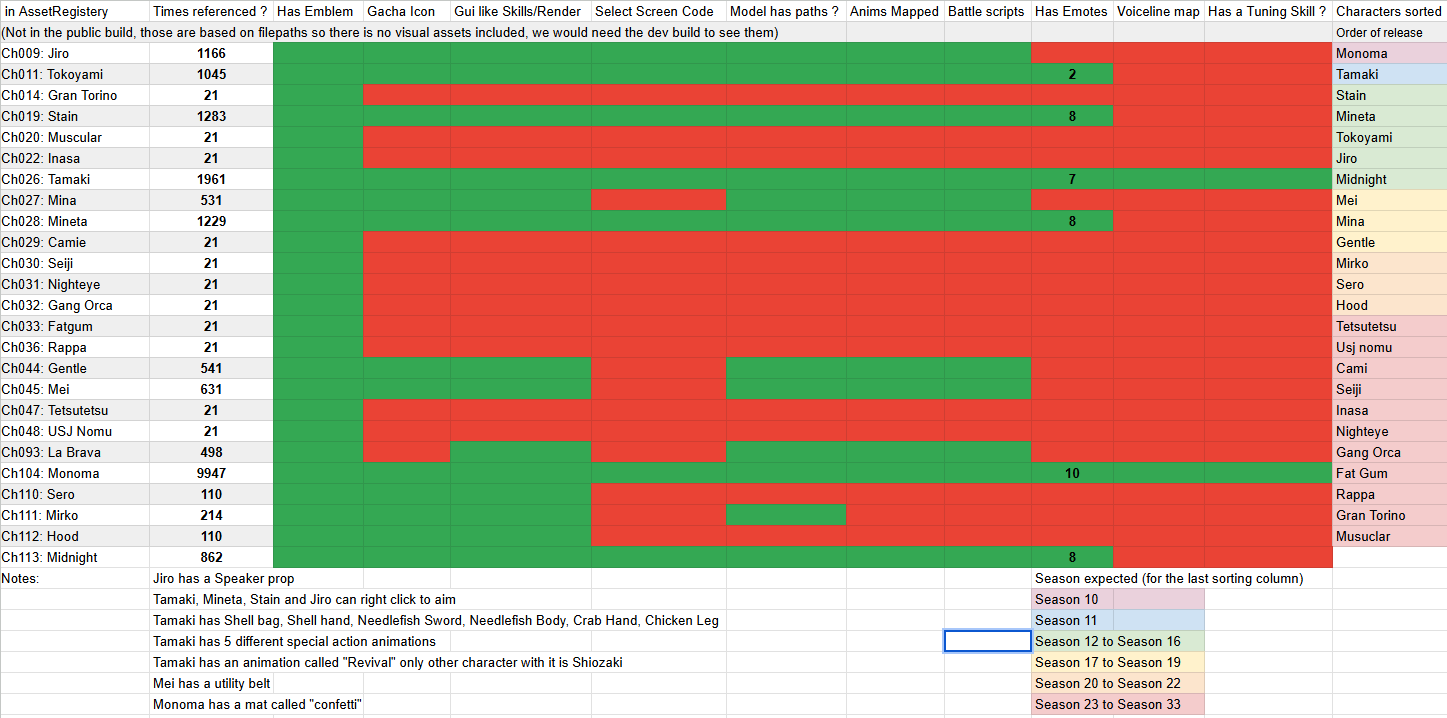This screenshot has width=1447, height=718.
Task: Click the note about right click to aim
Action: pos(304,599)
